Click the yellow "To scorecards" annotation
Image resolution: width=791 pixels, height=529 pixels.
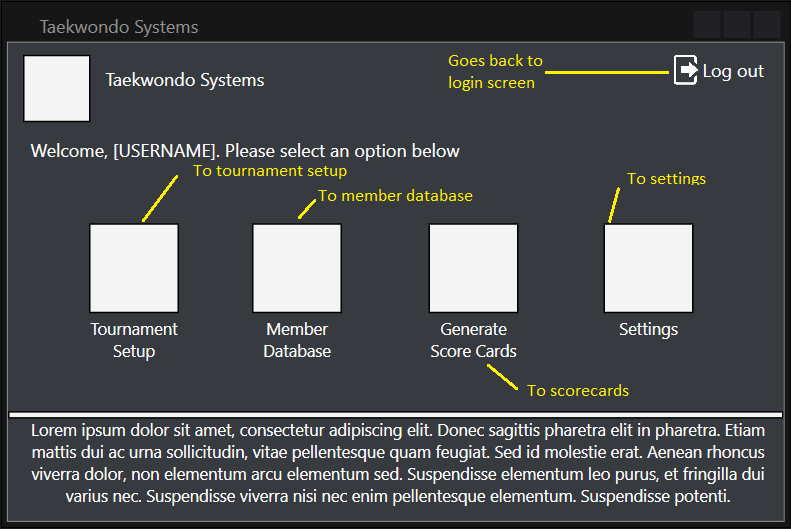coord(578,390)
